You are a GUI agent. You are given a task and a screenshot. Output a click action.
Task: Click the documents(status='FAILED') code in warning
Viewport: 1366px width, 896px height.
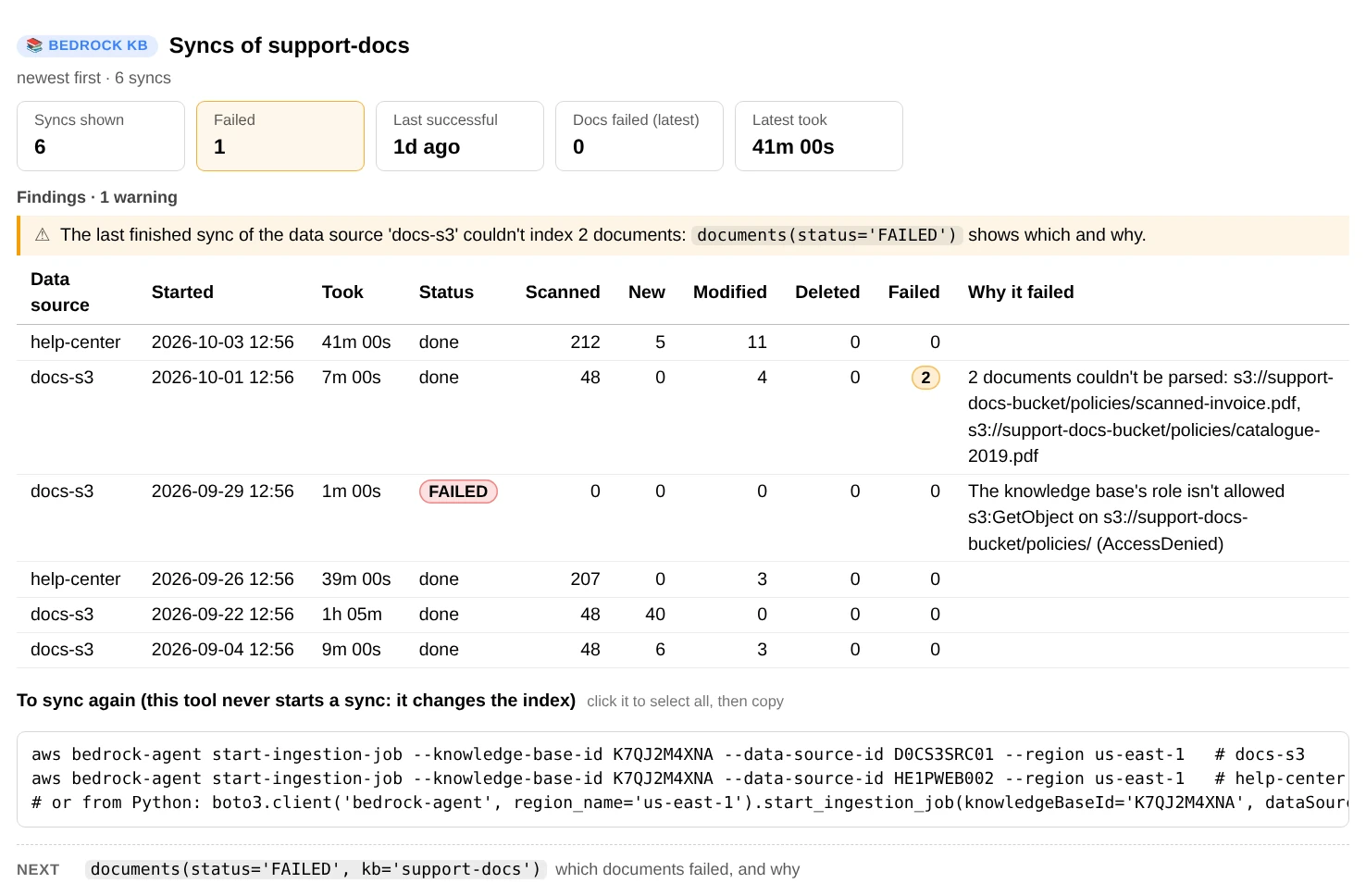click(826, 235)
